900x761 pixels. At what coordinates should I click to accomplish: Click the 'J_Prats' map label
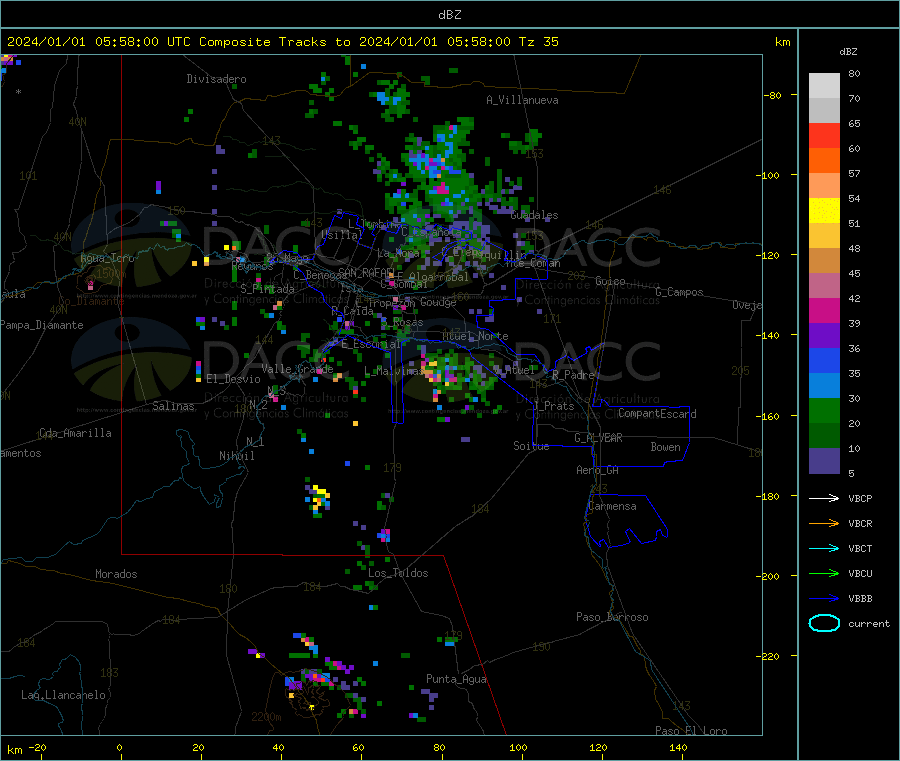pos(553,406)
